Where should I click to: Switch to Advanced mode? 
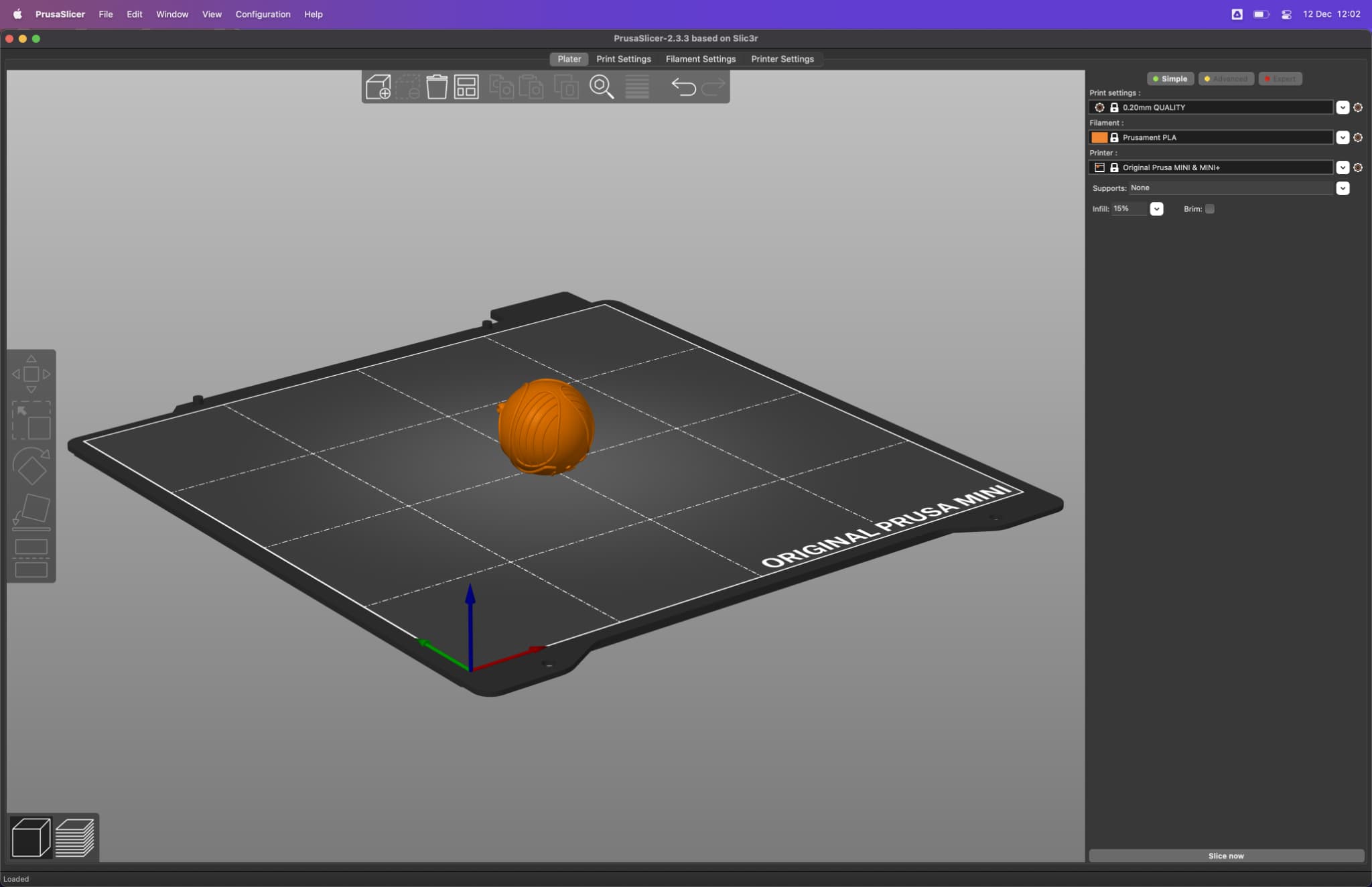(1226, 79)
